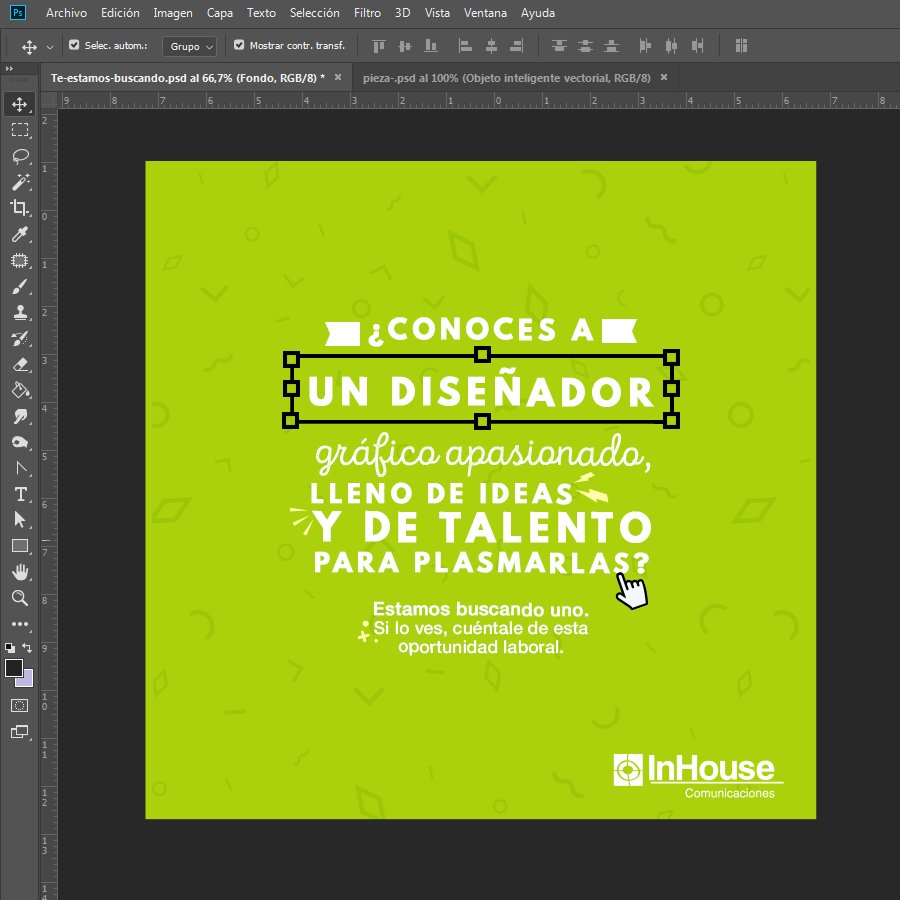Distribute right edges of layers
Viewport: 900px width, 900px height.
click(x=697, y=46)
